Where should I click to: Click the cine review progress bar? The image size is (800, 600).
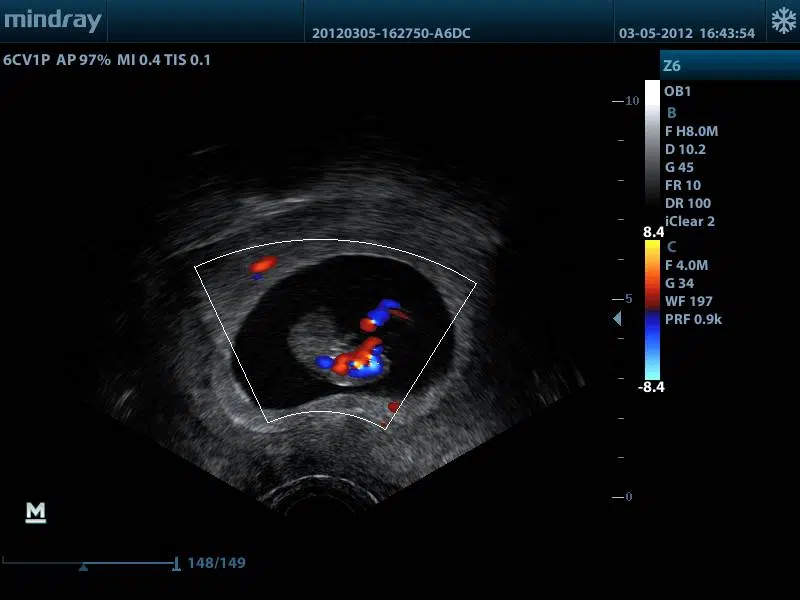90,561
